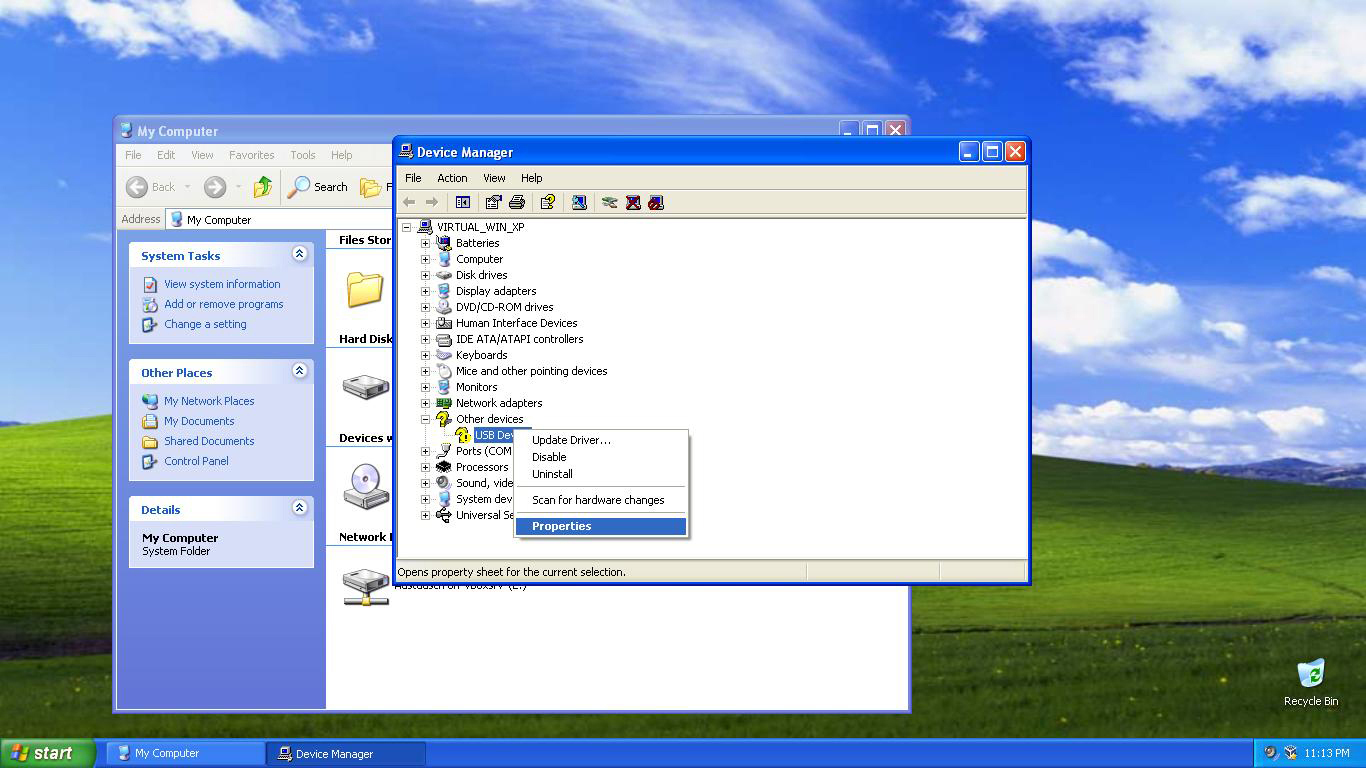Click the Back button icon in My Computer

137,186
